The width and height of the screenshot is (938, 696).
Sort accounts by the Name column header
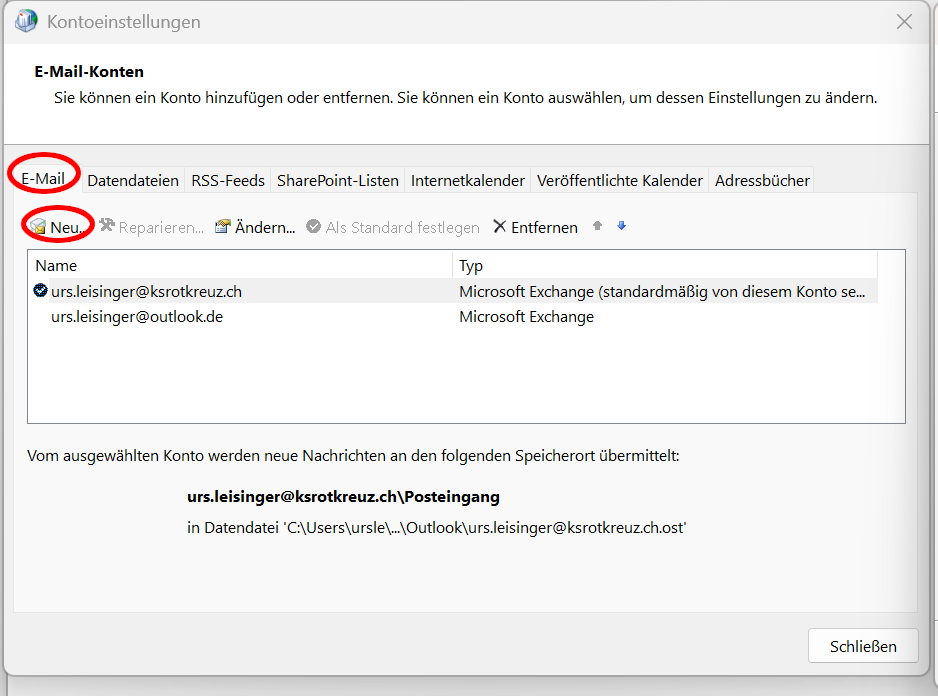coord(240,265)
